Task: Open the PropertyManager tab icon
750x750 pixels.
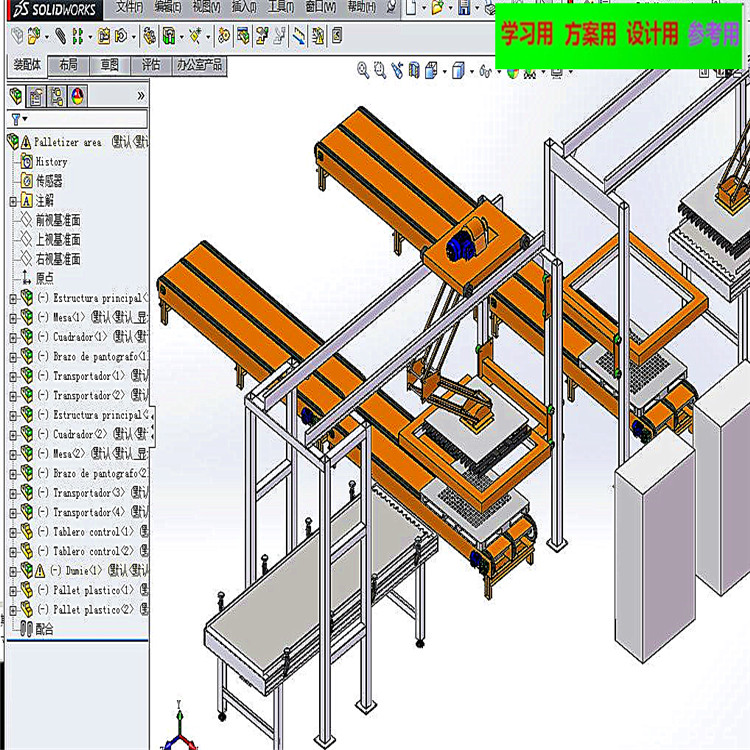Action: [36, 96]
